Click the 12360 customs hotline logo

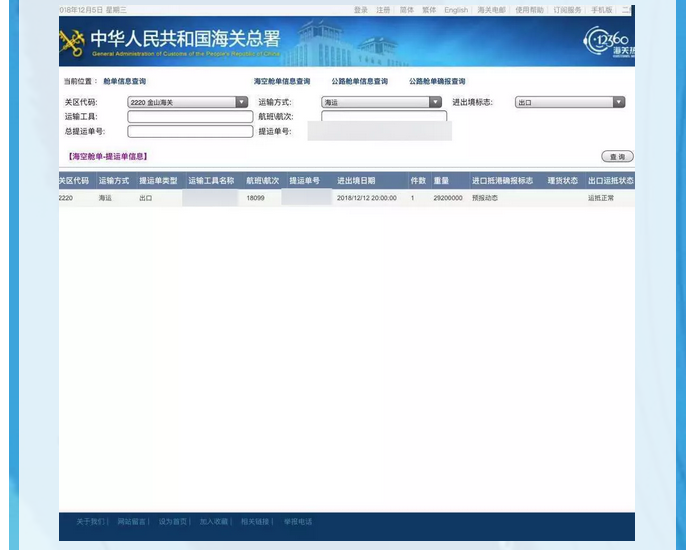point(608,41)
